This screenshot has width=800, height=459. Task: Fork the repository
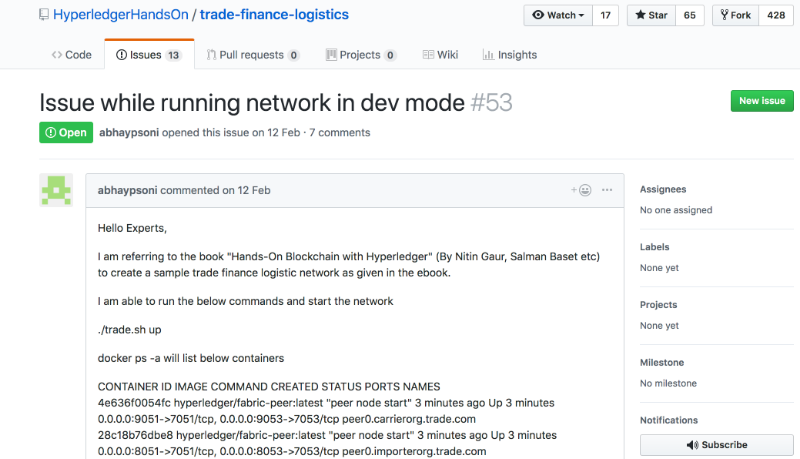[x=735, y=15]
